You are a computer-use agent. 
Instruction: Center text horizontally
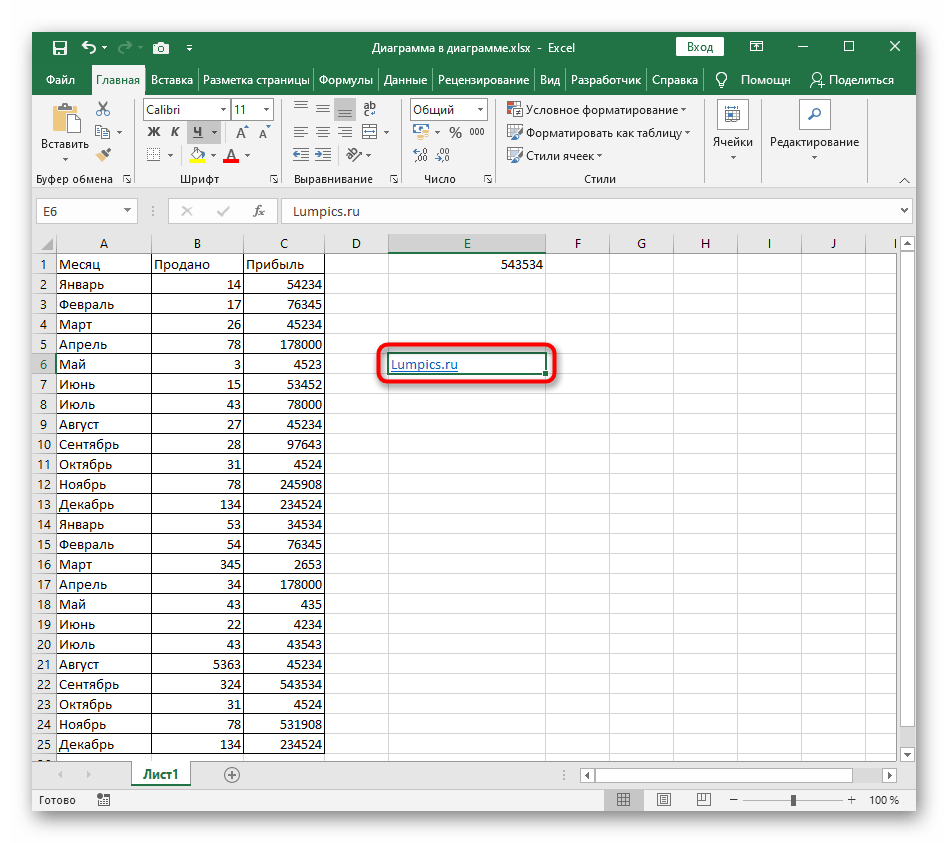tap(323, 132)
